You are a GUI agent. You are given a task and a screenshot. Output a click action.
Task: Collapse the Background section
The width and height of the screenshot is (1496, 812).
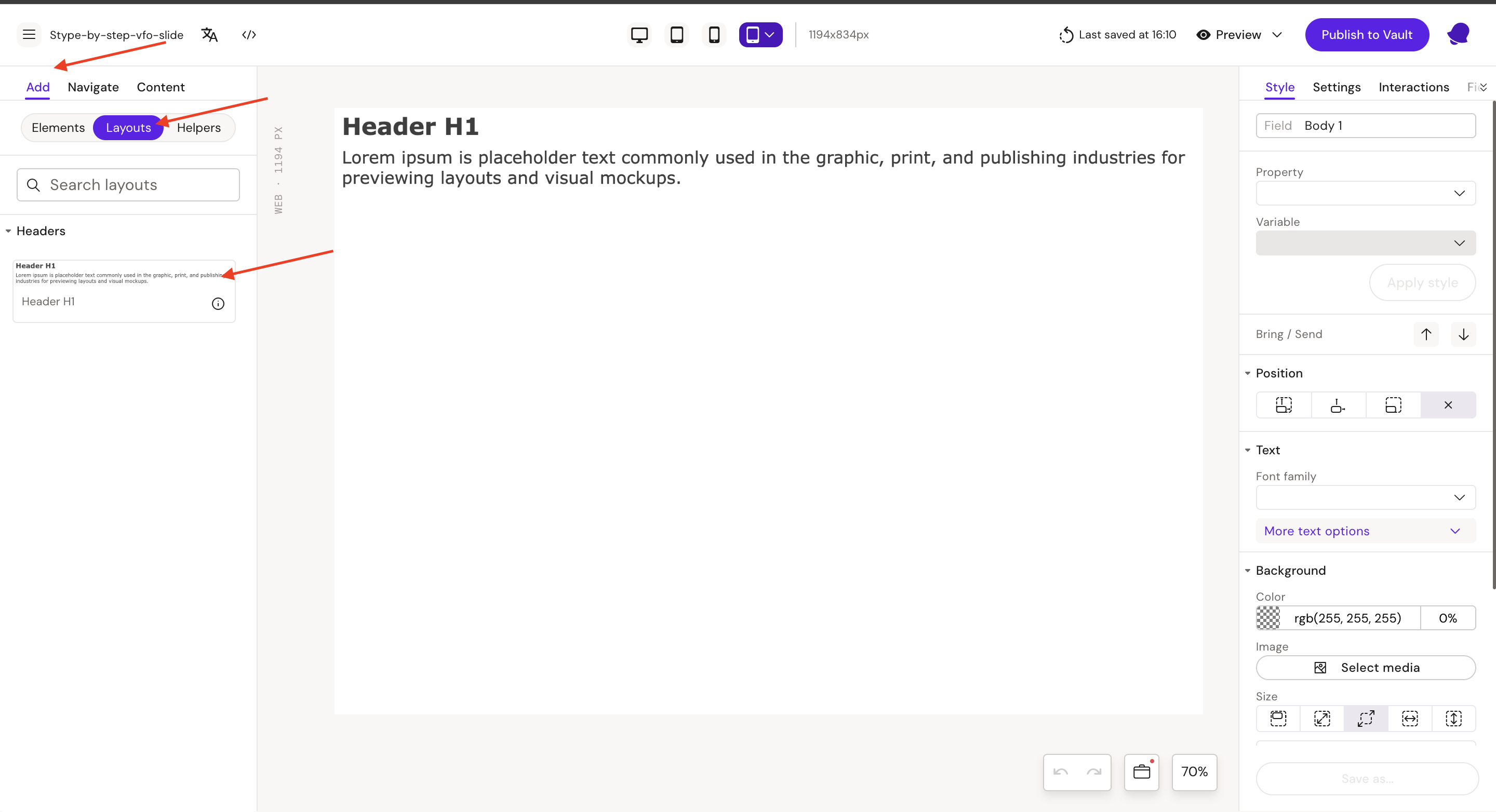click(x=1247, y=571)
